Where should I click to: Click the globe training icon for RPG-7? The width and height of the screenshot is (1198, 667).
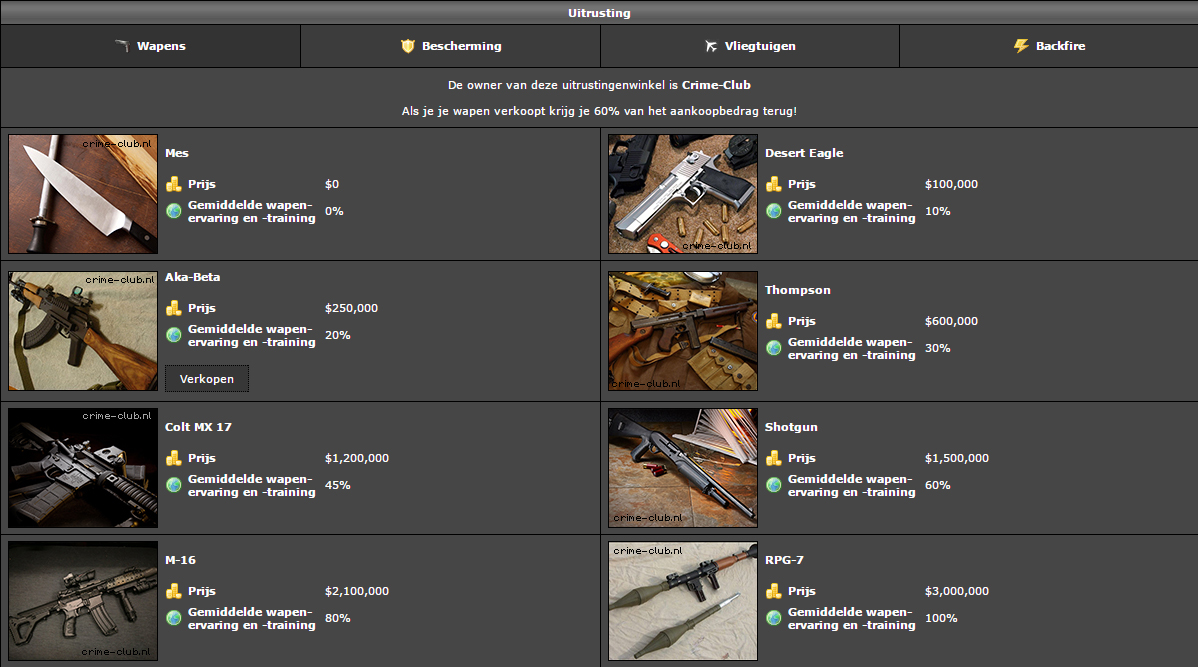click(773, 618)
